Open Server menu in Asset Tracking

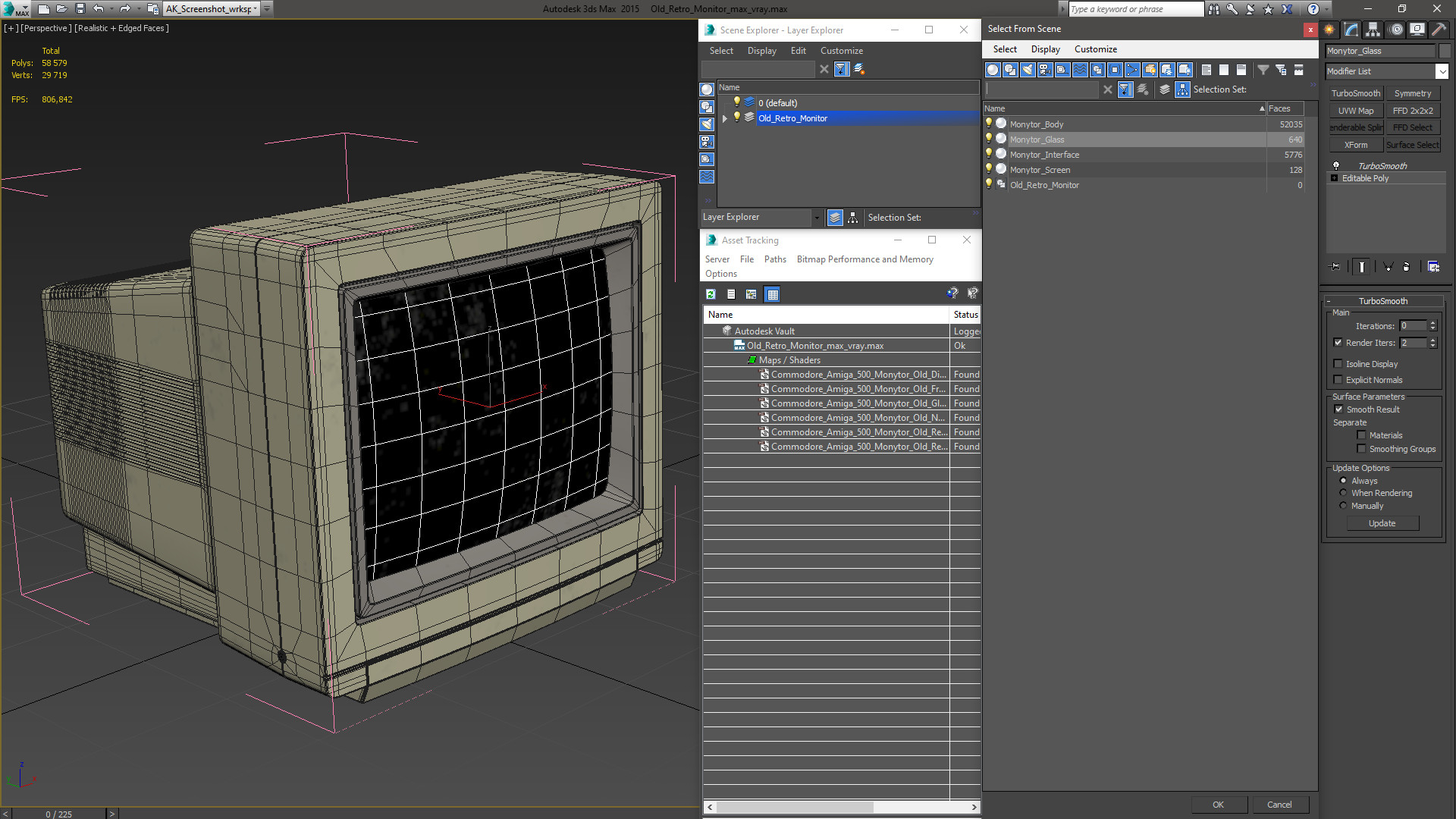click(717, 259)
